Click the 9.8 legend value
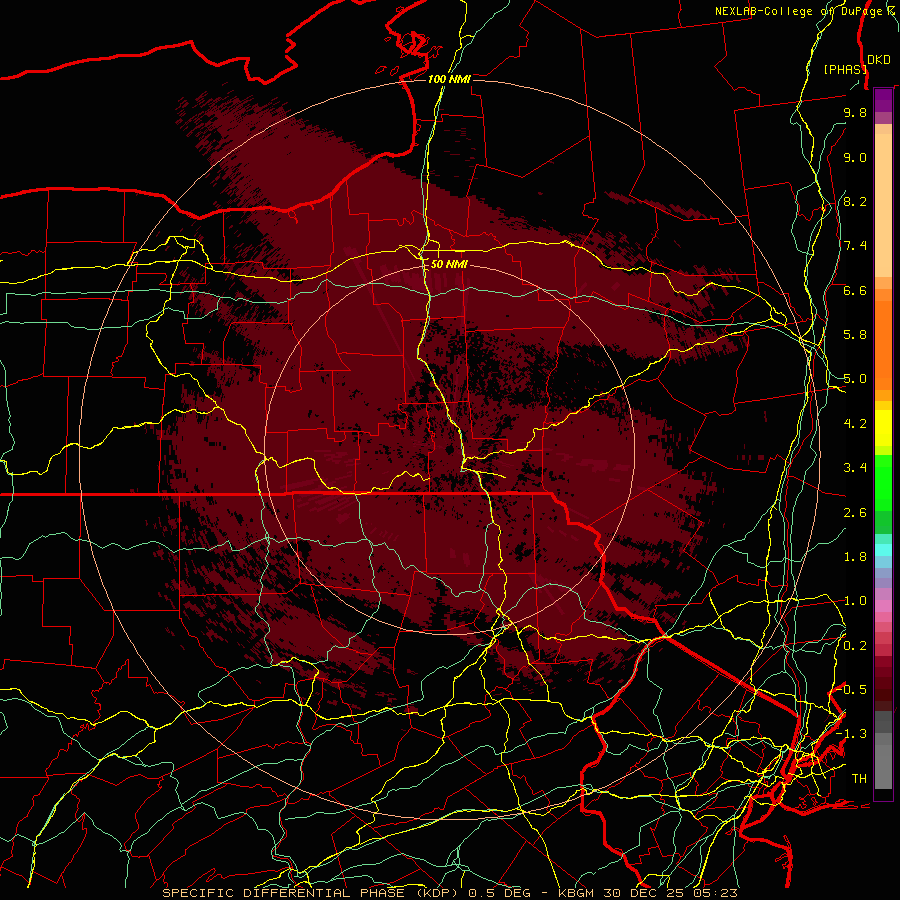The image size is (900, 900). [x=855, y=112]
